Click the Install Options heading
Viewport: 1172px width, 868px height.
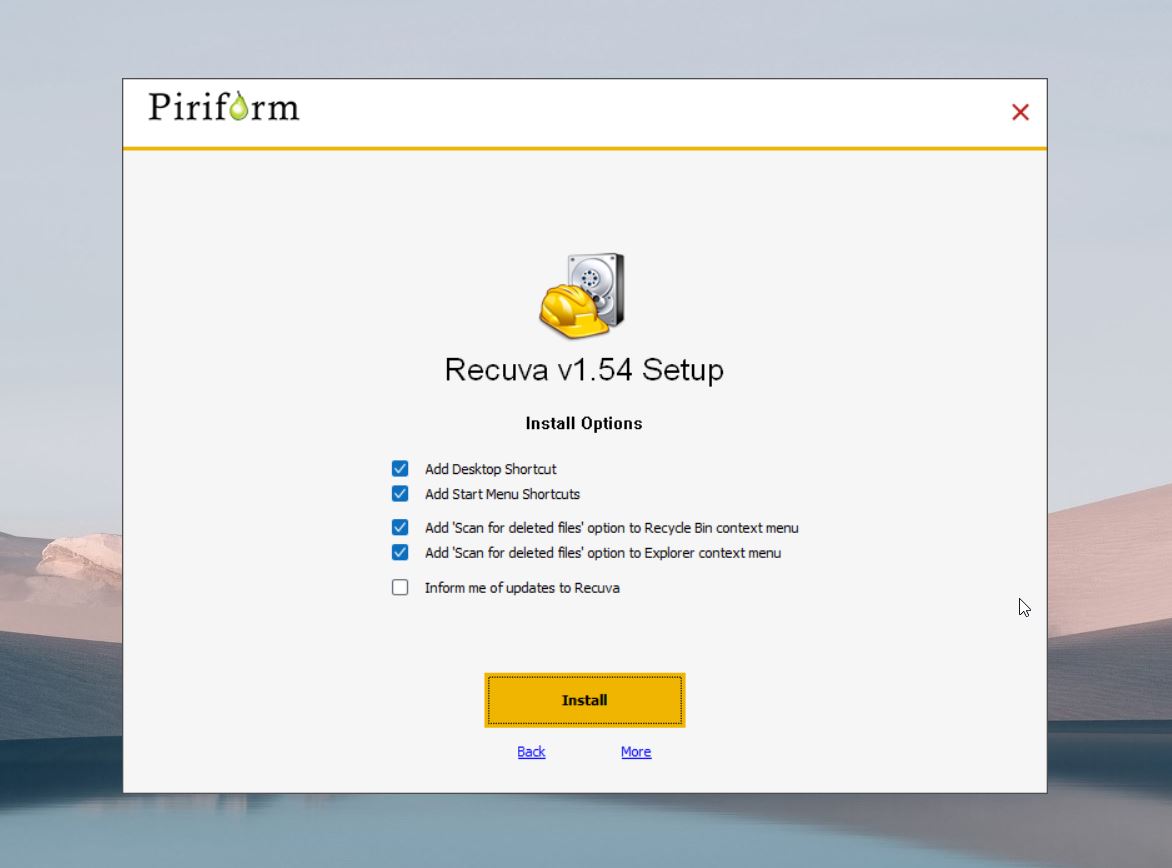(x=584, y=423)
